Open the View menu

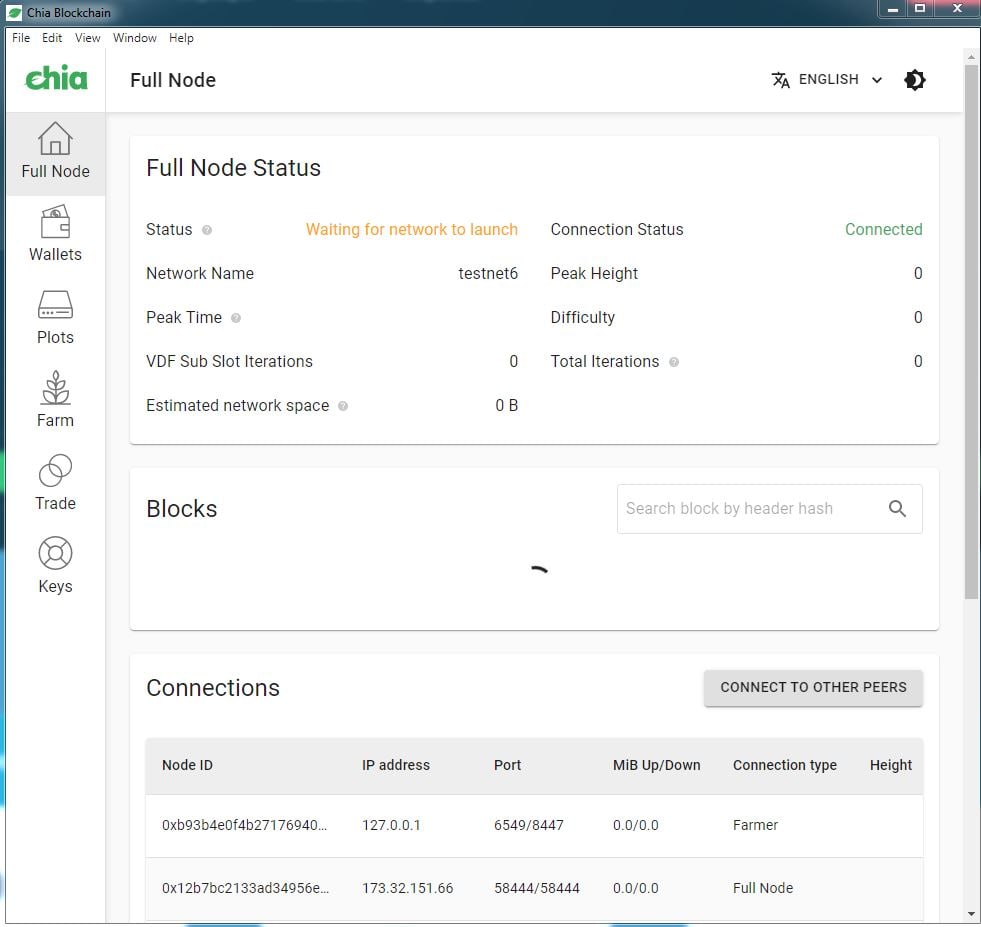tap(88, 38)
